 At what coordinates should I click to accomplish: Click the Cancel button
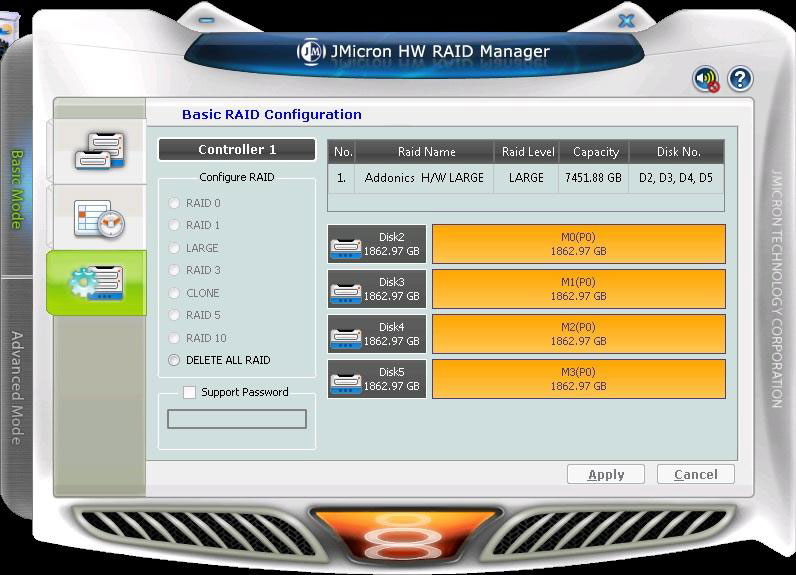click(x=695, y=475)
